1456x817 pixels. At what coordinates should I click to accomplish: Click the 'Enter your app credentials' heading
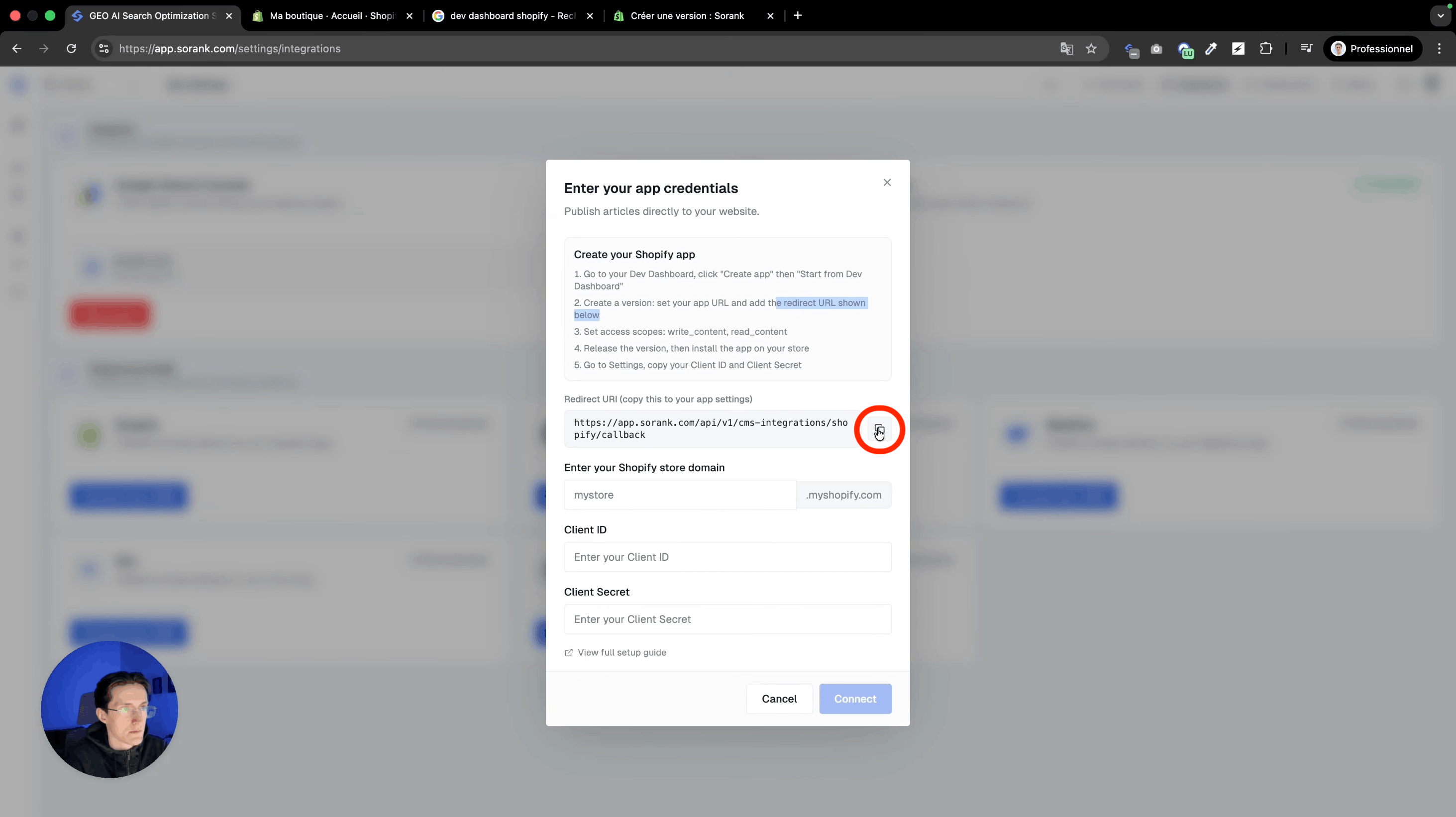coord(651,188)
